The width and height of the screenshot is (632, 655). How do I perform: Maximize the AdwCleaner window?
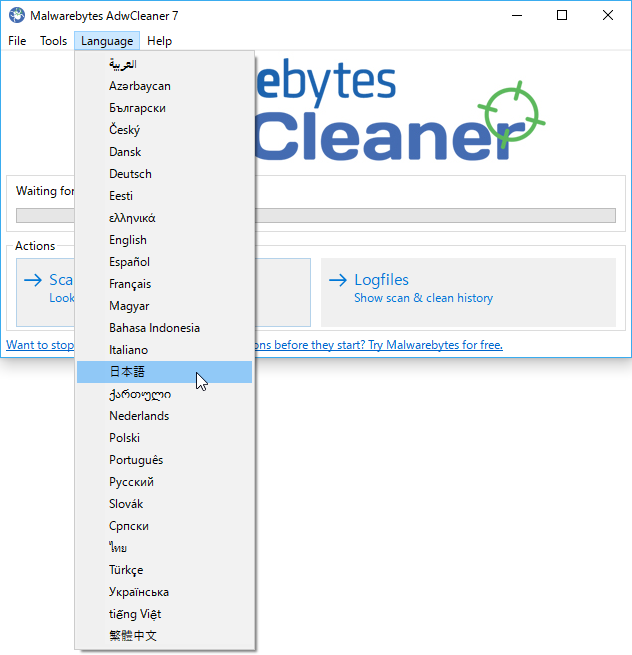[x=562, y=15]
